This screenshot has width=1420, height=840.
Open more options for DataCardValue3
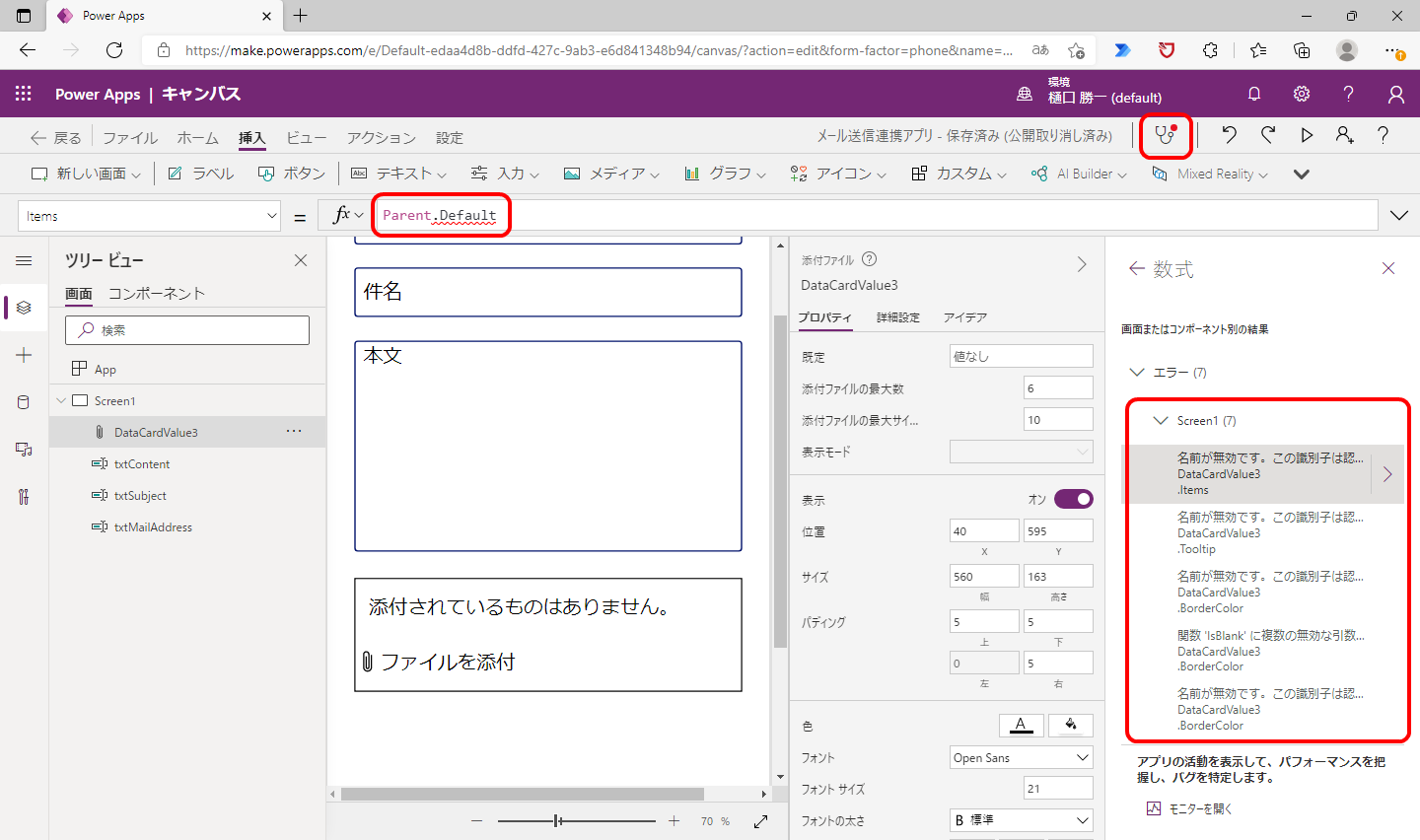[294, 432]
